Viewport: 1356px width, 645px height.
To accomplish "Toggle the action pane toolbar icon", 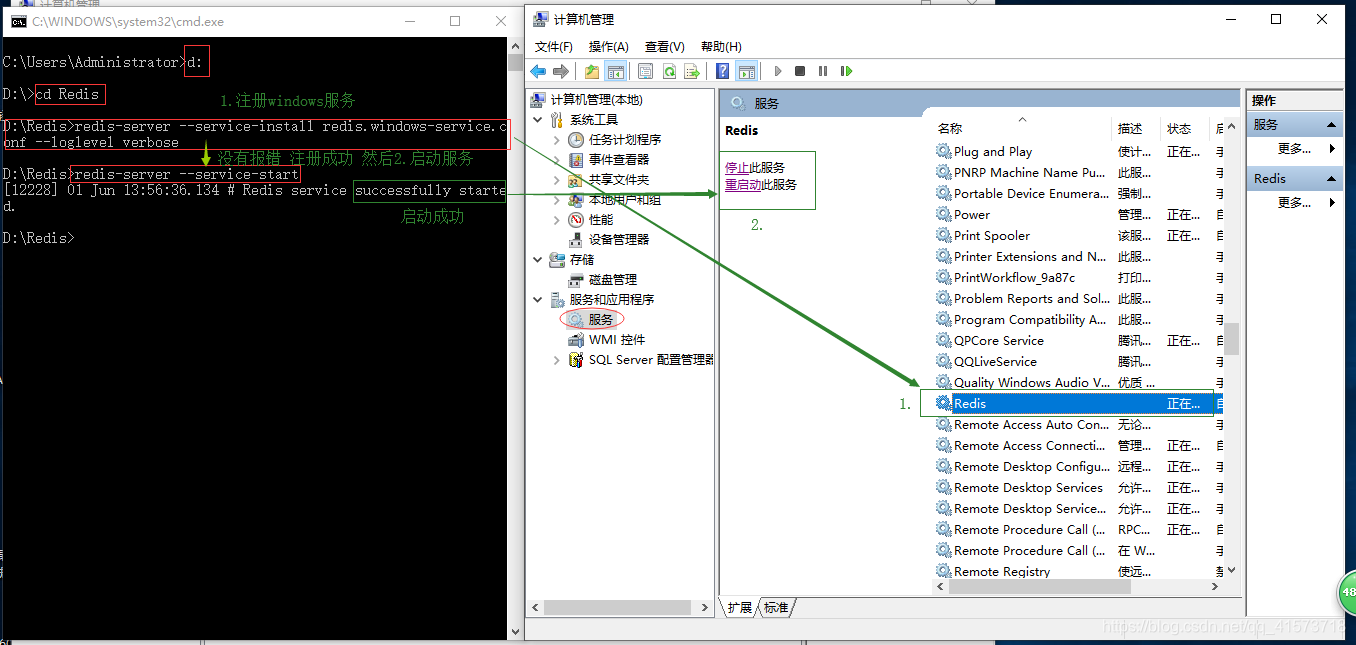I will click(x=746, y=71).
